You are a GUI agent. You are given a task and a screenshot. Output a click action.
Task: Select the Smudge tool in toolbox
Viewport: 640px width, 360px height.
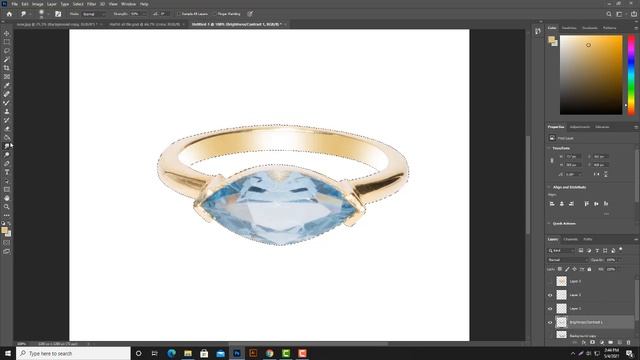(x=7, y=146)
